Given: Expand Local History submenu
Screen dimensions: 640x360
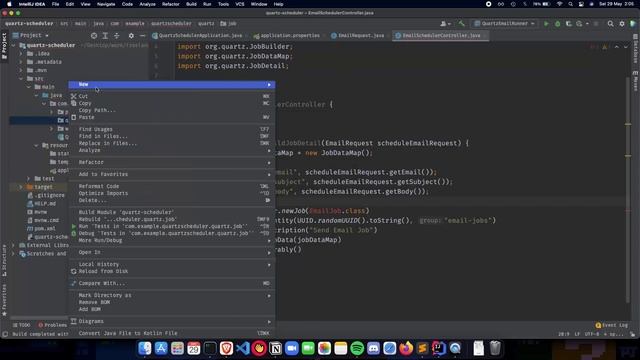Looking at the screenshot, I should (171, 264).
